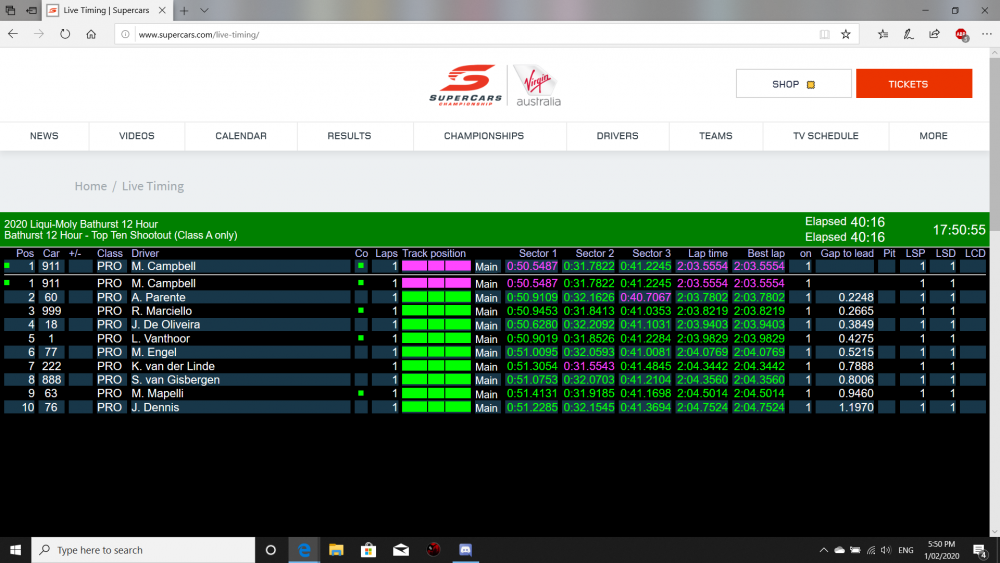The image size is (1000, 563).
Task: Click purple sector 3 time 0:40.7067
Action: pyautogui.click(x=645, y=297)
